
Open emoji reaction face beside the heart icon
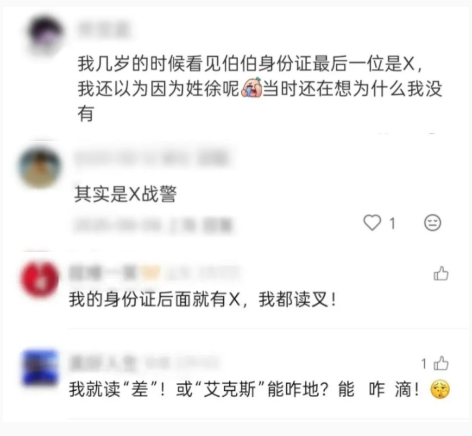click(x=432, y=223)
